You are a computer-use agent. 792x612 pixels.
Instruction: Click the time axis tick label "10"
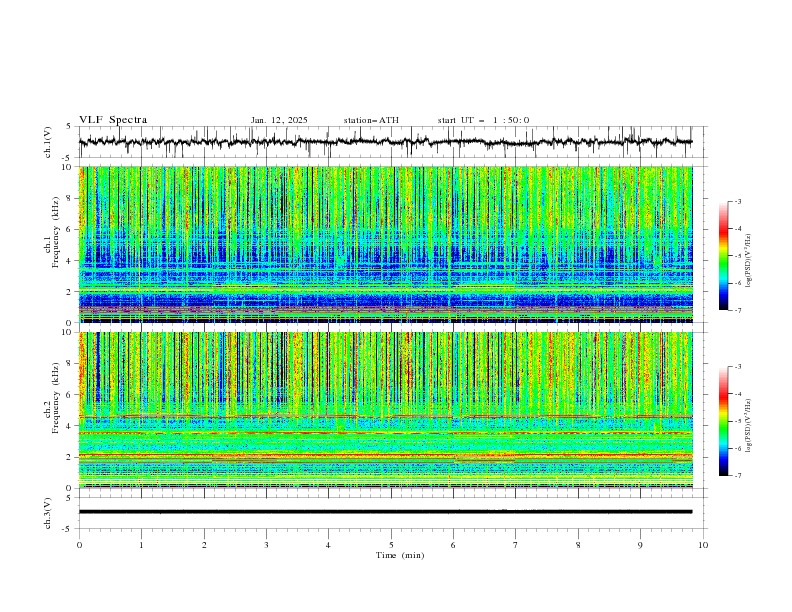pos(703,545)
